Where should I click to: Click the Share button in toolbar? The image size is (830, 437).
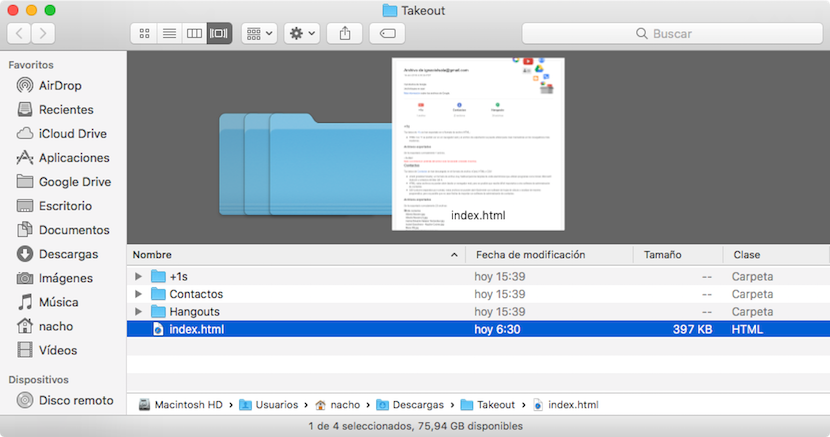pos(345,34)
